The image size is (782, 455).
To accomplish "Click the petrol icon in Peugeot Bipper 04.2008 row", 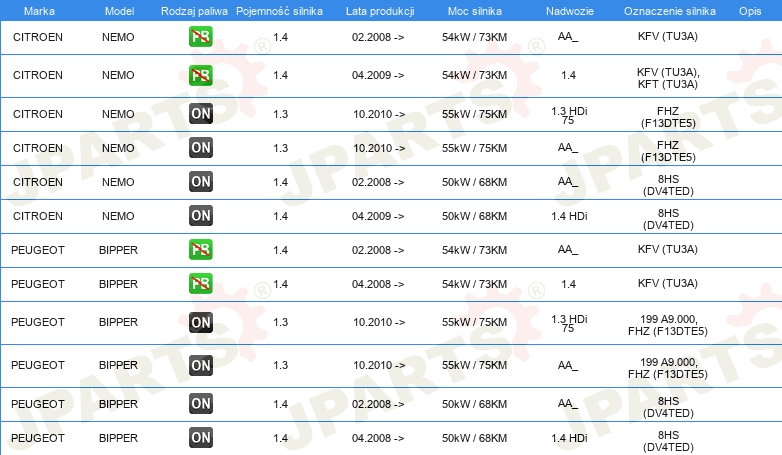I will (200, 283).
